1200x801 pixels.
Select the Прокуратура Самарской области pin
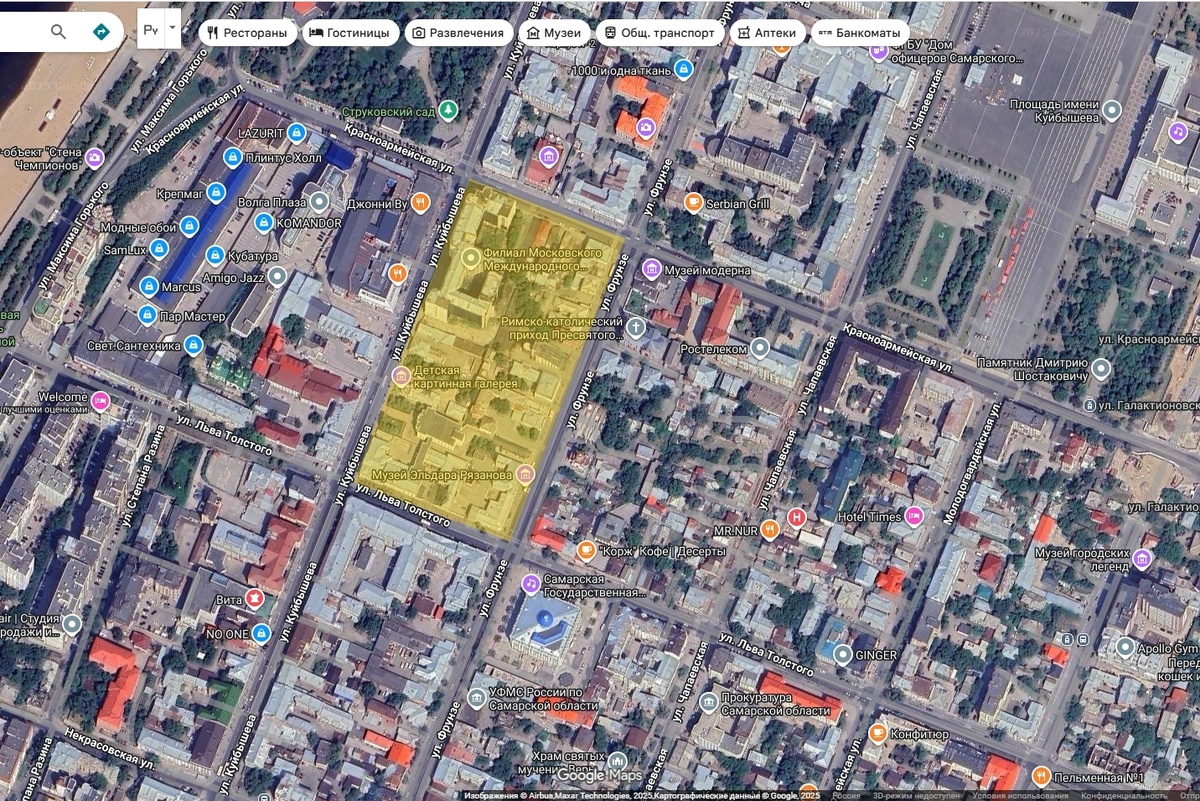(708, 701)
